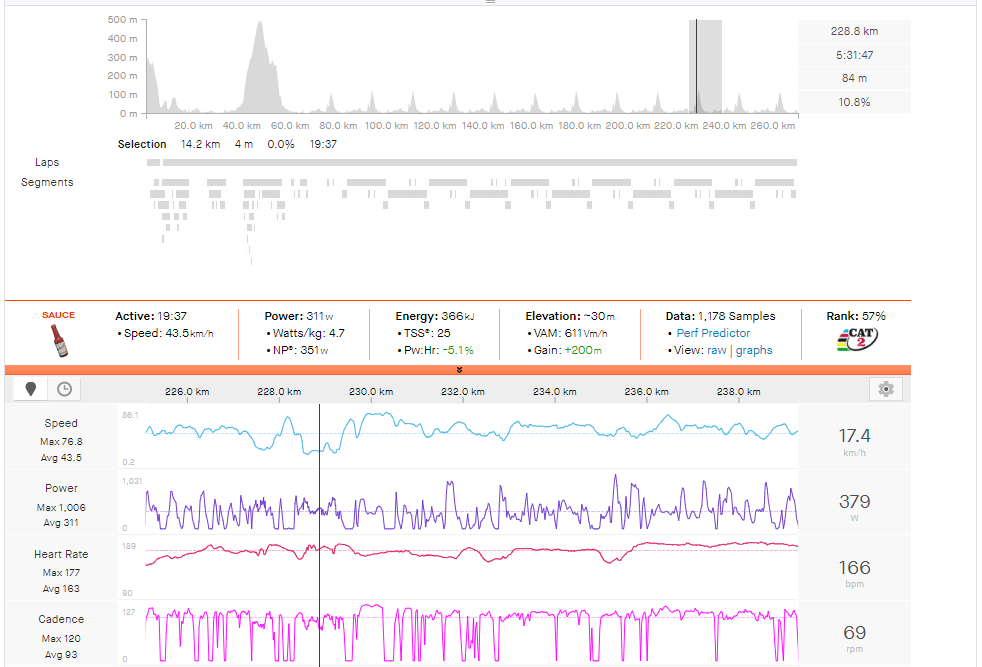Screen dimensions: 982x667
Task: Select the Cadence stream label
Action: (61, 619)
